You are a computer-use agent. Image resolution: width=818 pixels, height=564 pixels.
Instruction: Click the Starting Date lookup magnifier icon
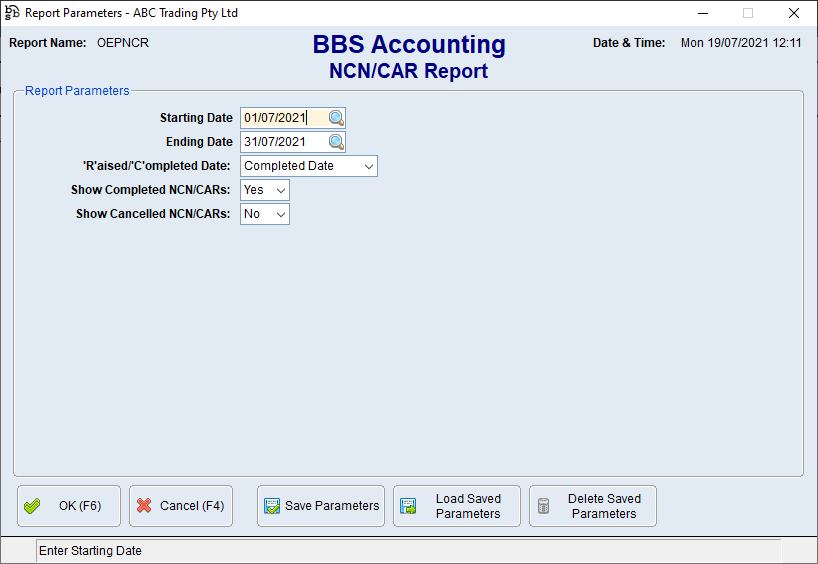[x=335, y=118]
